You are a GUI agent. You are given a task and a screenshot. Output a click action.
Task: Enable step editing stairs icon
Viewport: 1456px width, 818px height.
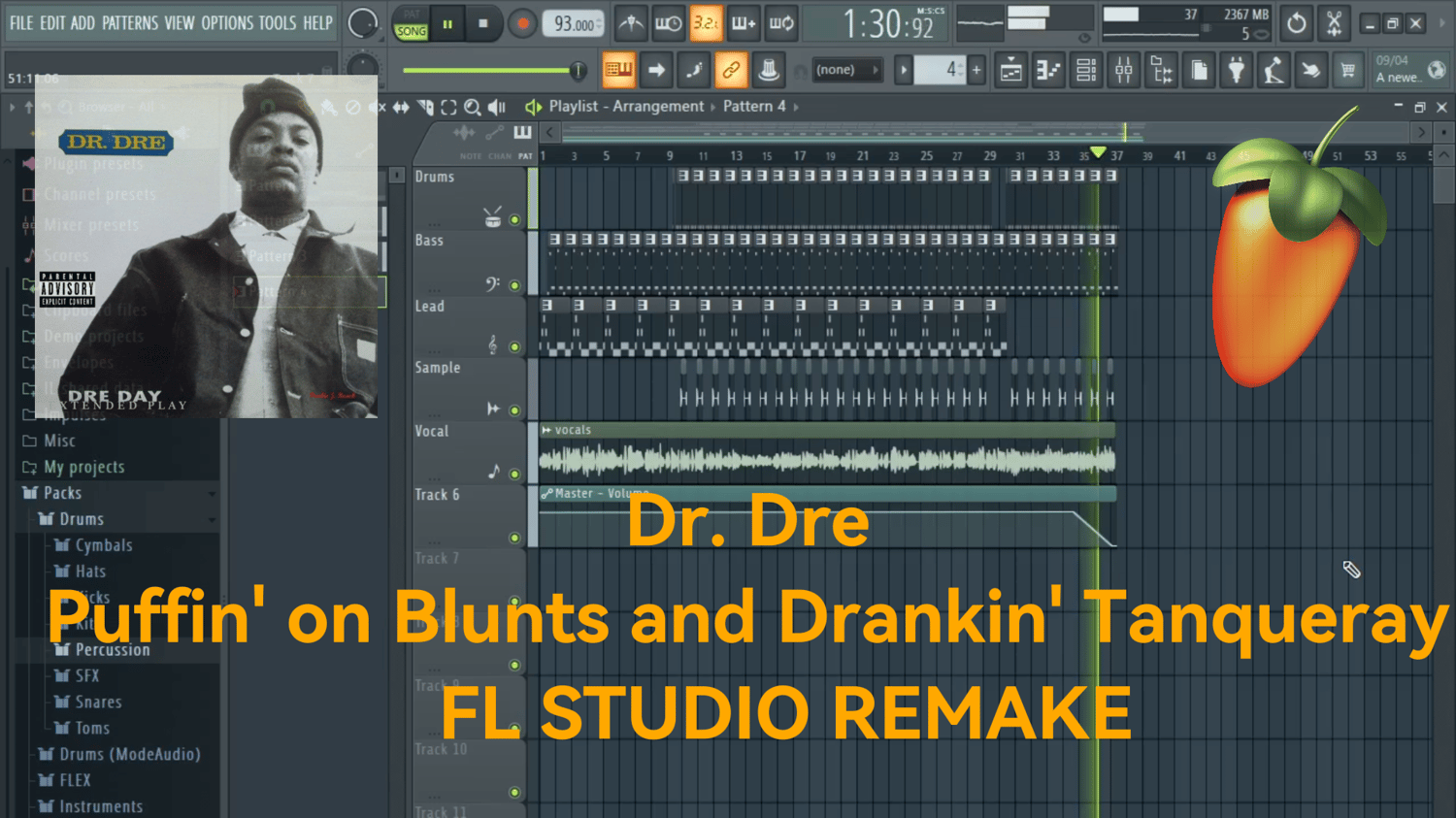[x=694, y=70]
